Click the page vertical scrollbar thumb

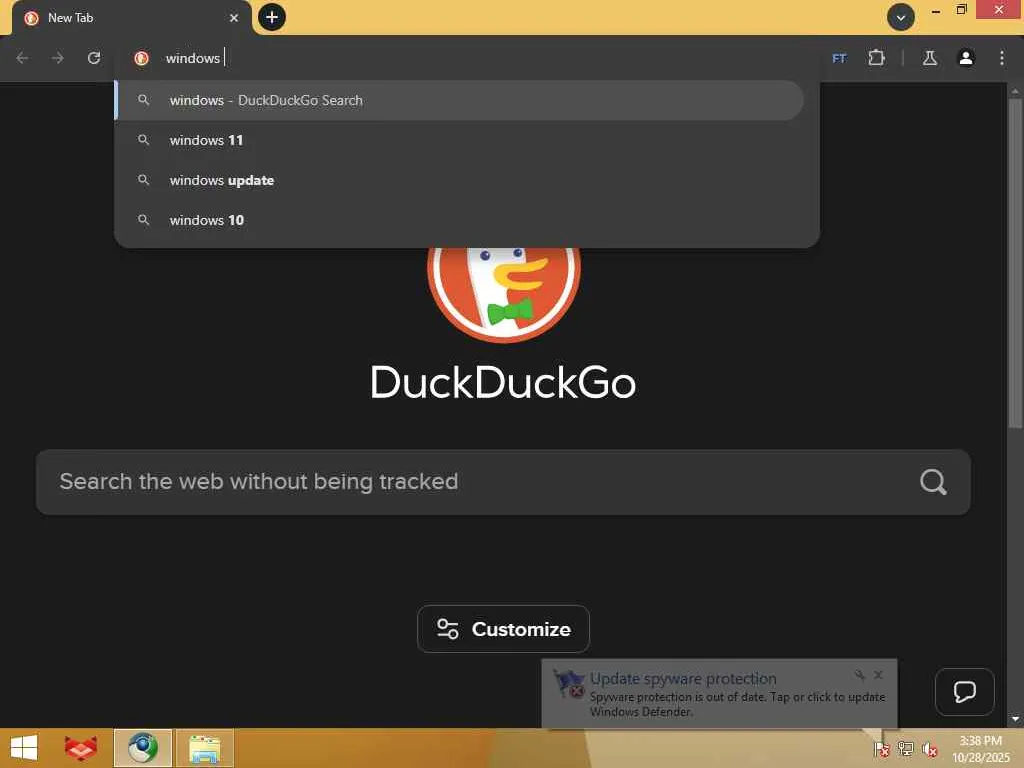coord(1015,263)
